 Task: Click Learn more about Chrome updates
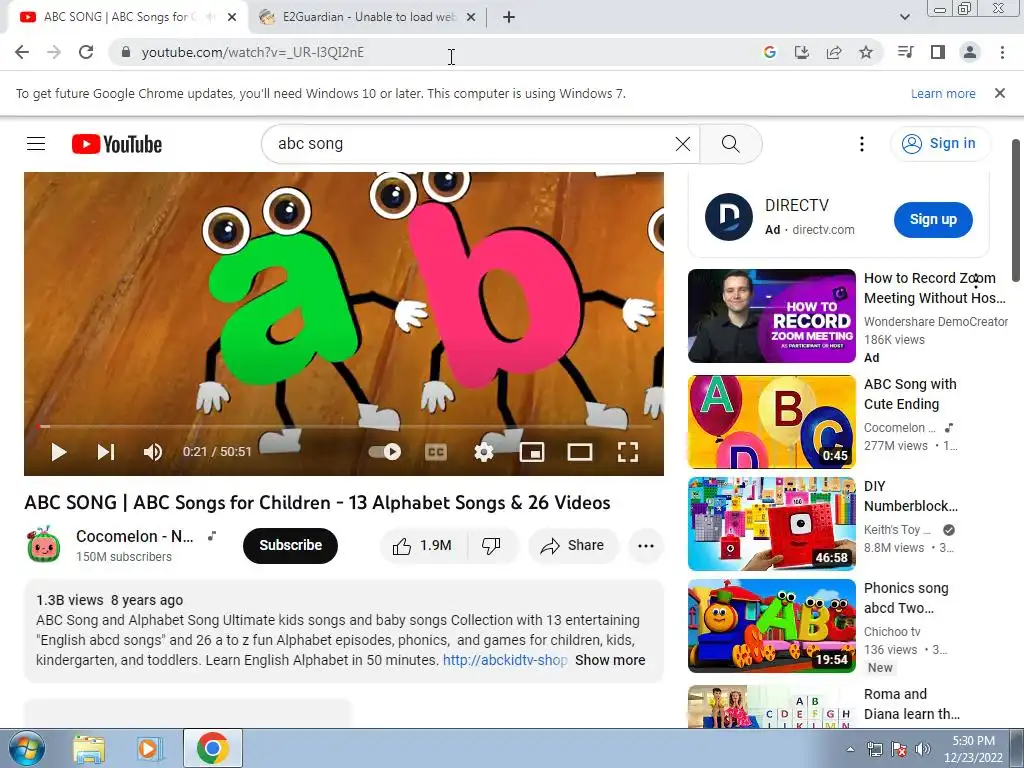click(x=943, y=93)
